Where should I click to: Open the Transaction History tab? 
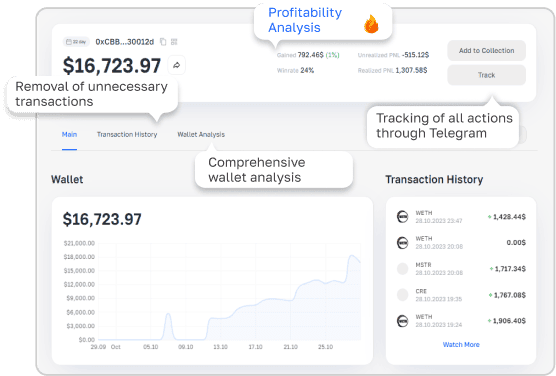pos(127,134)
